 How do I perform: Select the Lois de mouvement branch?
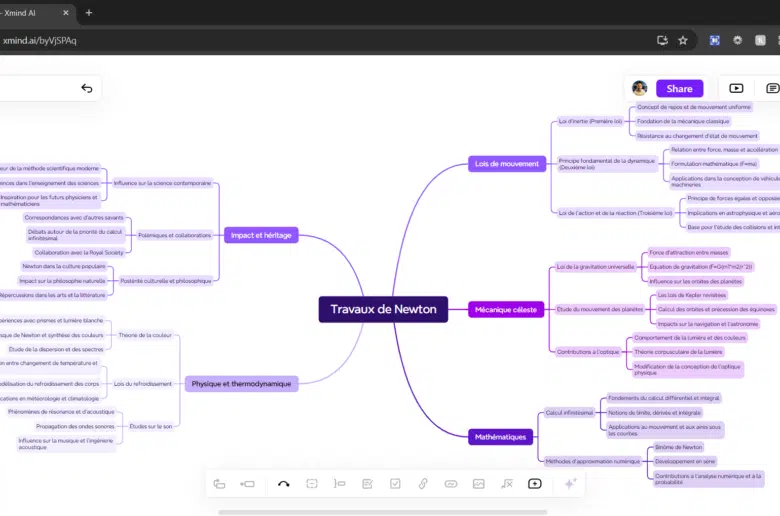(506, 163)
